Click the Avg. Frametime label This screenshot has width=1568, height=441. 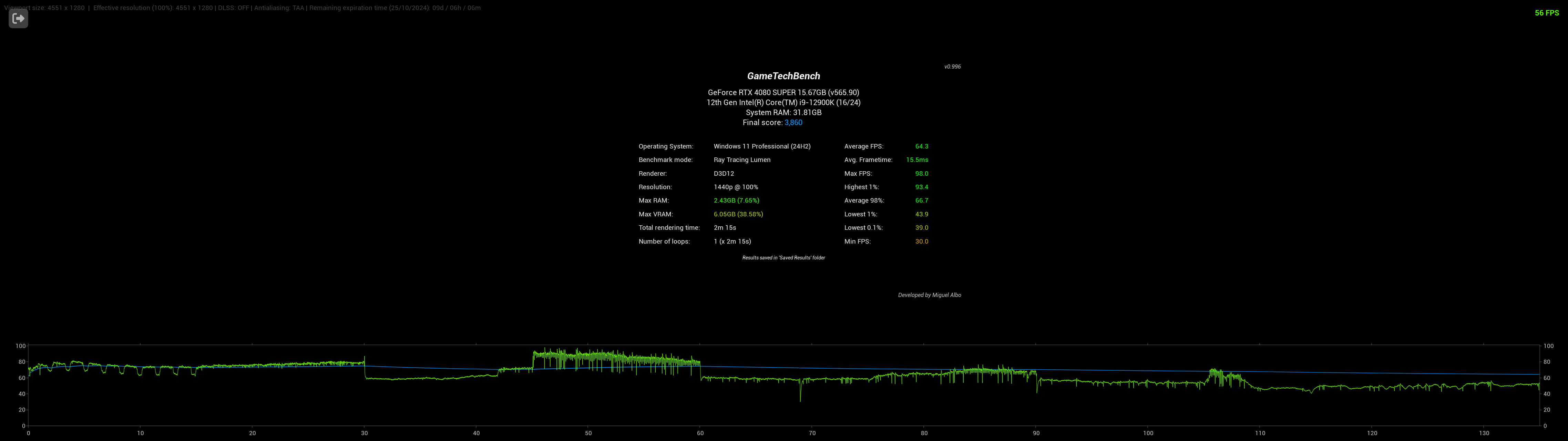pyautogui.click(x=868, y=160)
